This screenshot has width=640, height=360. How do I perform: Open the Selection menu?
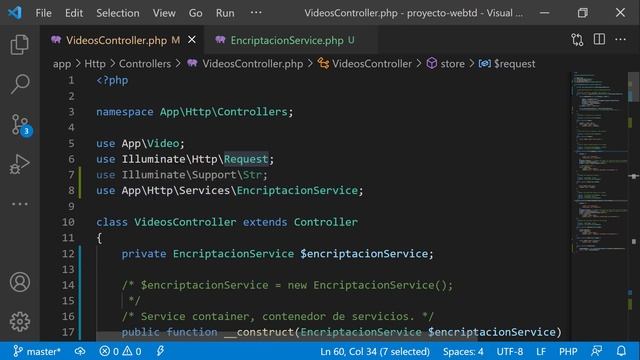coord(118,13)
